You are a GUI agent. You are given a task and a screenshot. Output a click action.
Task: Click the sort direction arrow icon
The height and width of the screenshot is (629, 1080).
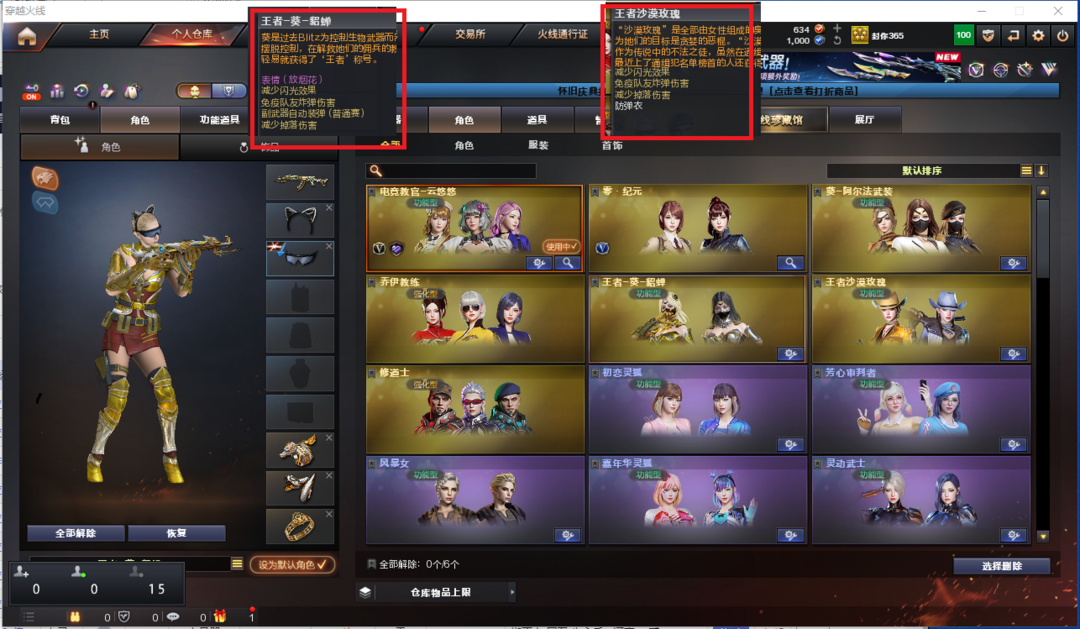point(1041,170)
